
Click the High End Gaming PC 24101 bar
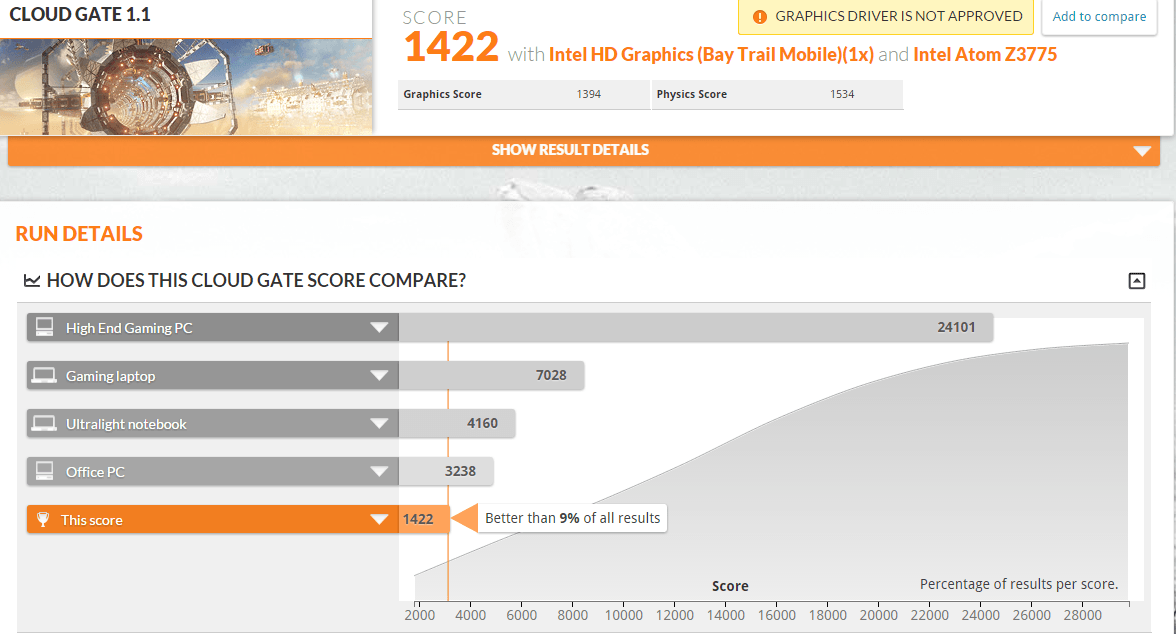[x=696, y=327]
